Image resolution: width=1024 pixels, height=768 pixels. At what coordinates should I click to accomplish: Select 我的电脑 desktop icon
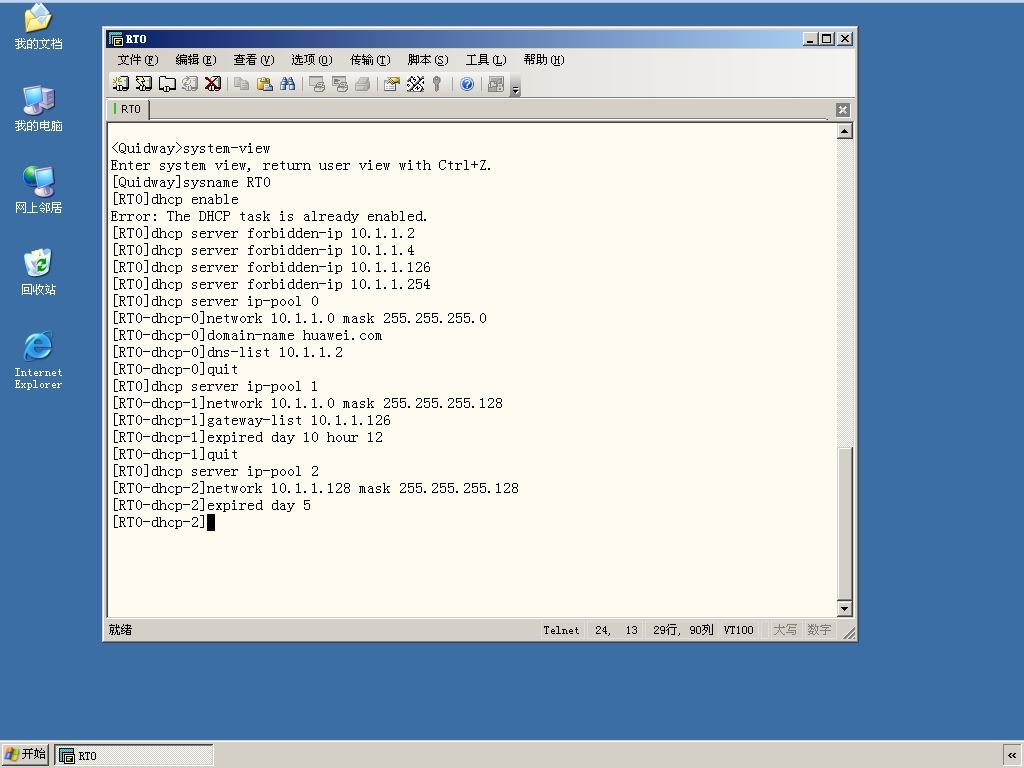coord(38,108)
